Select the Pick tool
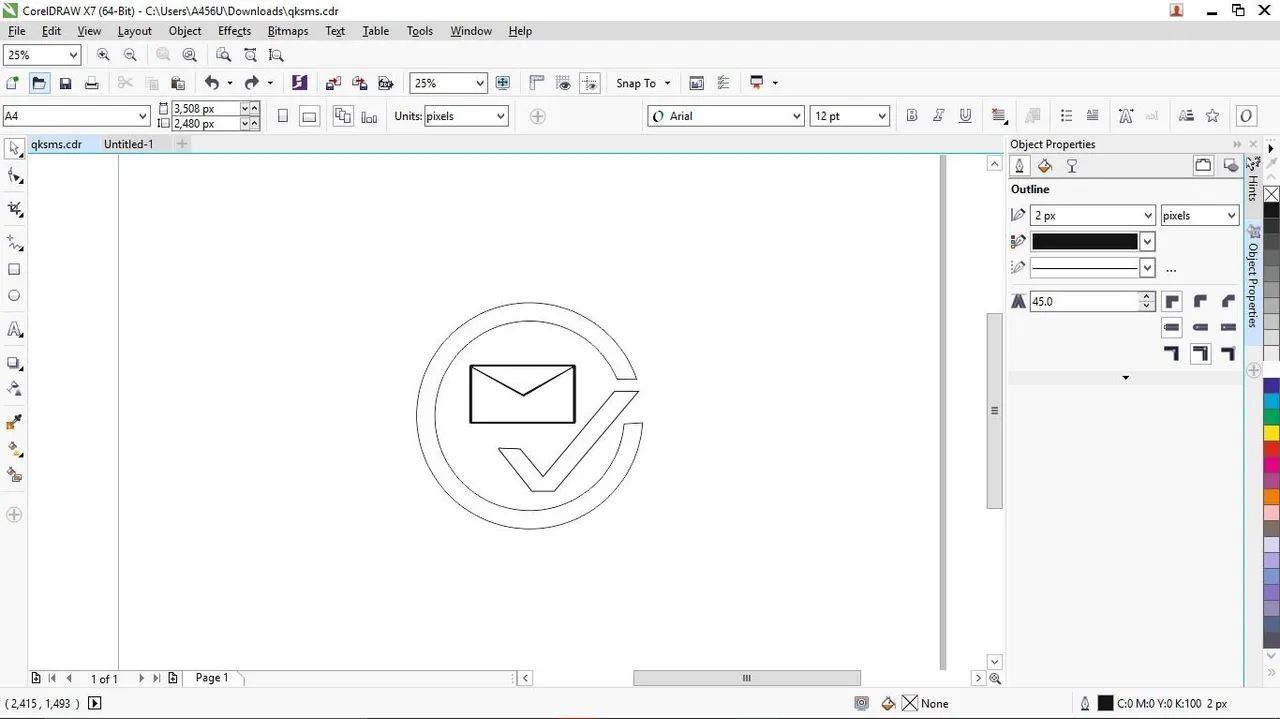 point(14,149)
